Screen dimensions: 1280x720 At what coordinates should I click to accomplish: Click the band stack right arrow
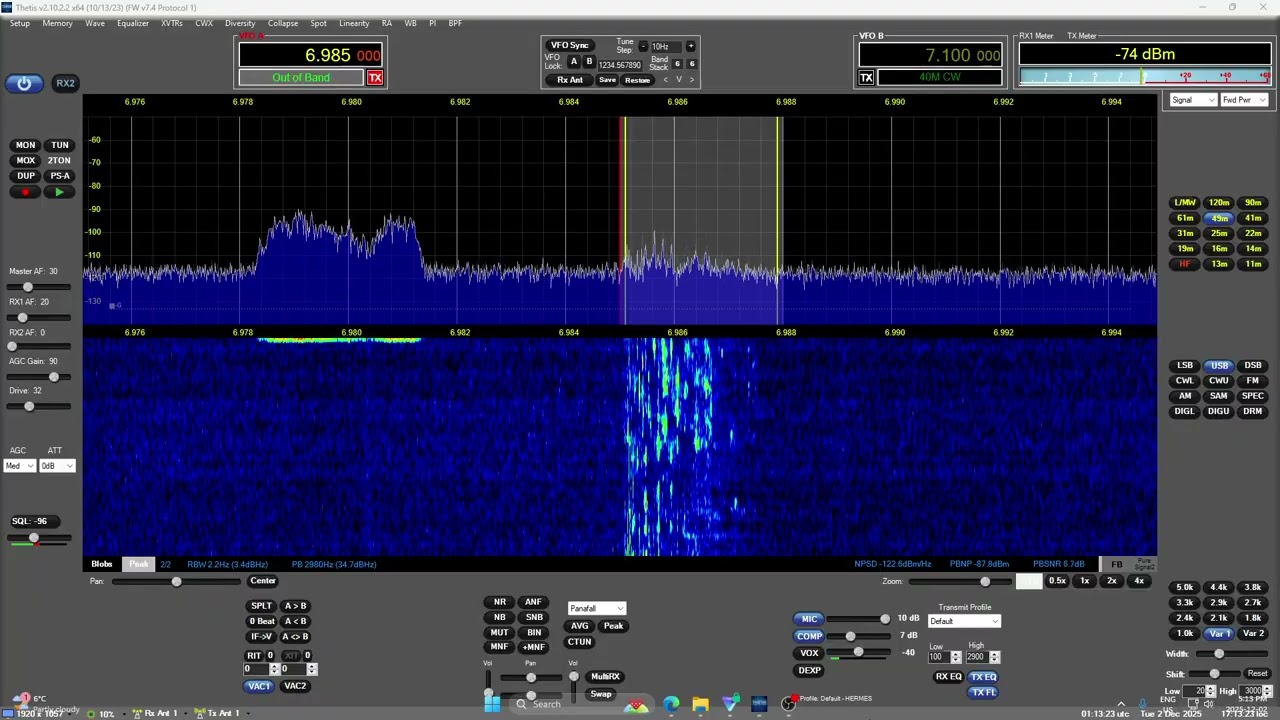[691, 80]
